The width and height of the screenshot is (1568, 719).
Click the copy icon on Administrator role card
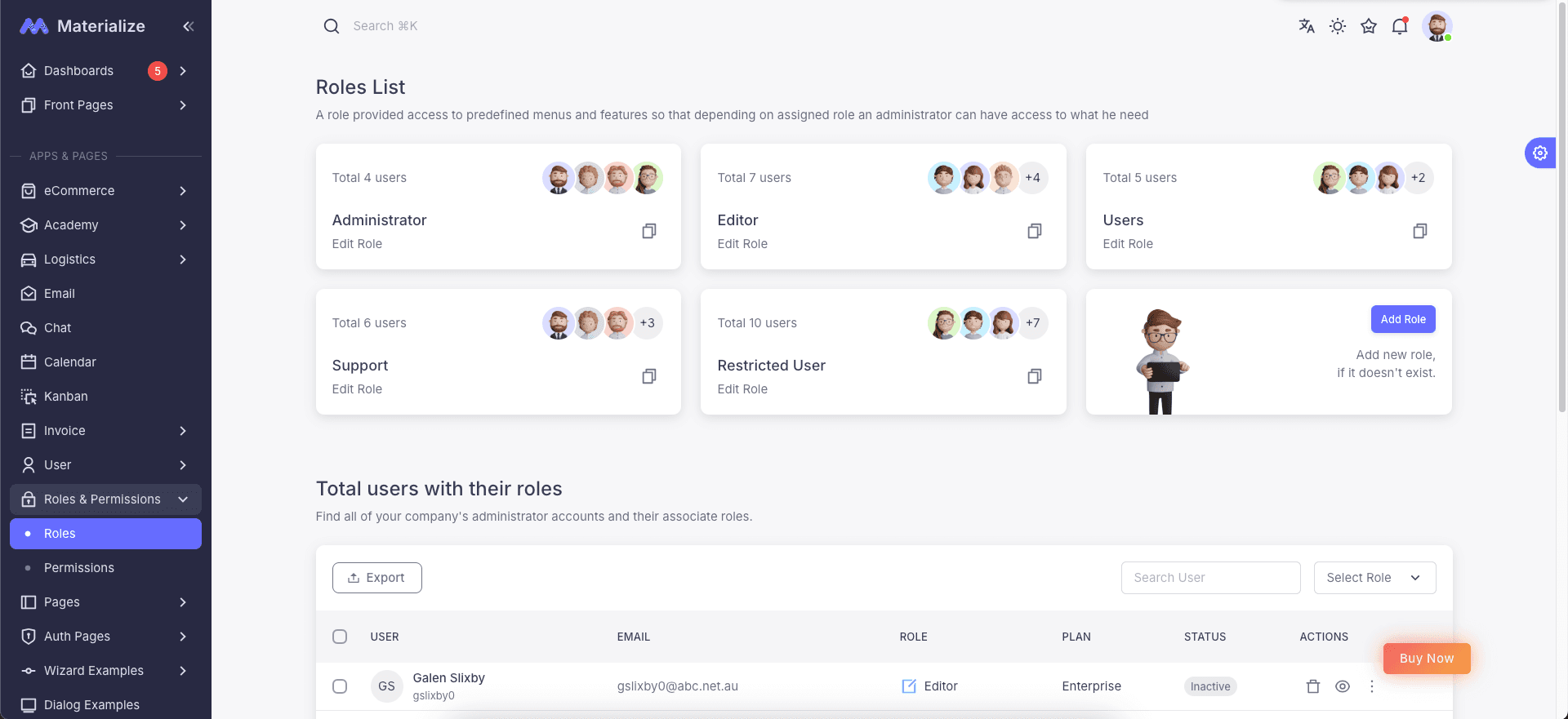[x=649, y=231]
